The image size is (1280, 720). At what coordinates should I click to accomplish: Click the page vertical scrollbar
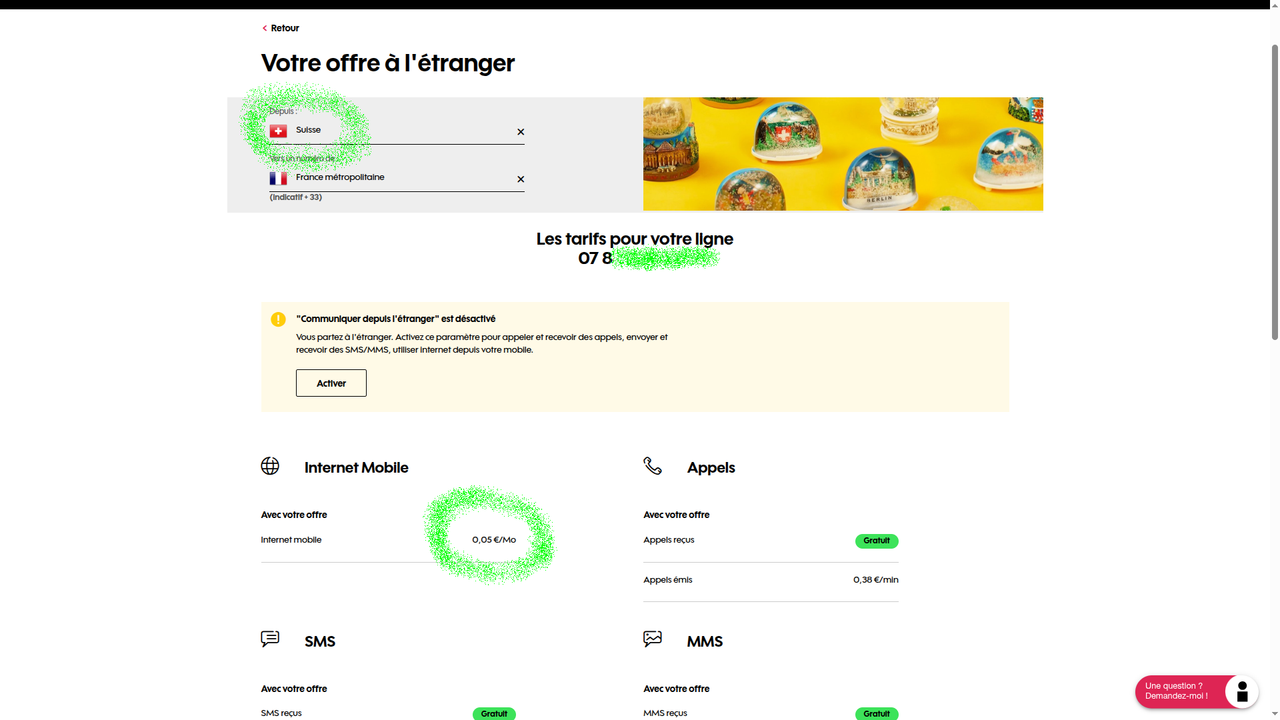tap(1274, 192)
